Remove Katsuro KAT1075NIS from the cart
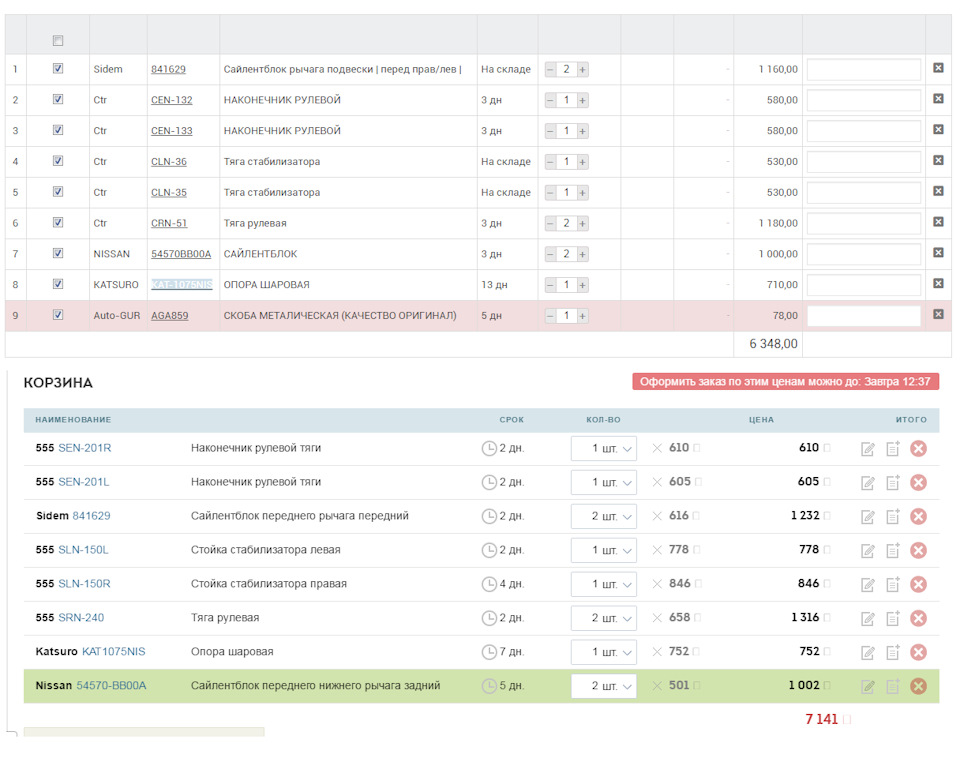Image resolution: width=960 pixels, height=758 pixels. click(918, 652)
